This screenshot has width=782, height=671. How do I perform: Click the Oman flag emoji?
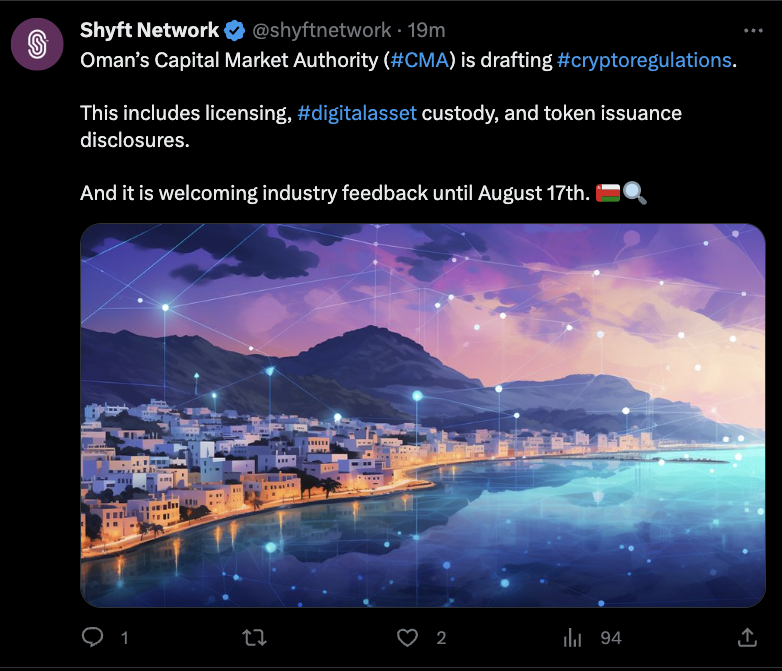point(607,192)
